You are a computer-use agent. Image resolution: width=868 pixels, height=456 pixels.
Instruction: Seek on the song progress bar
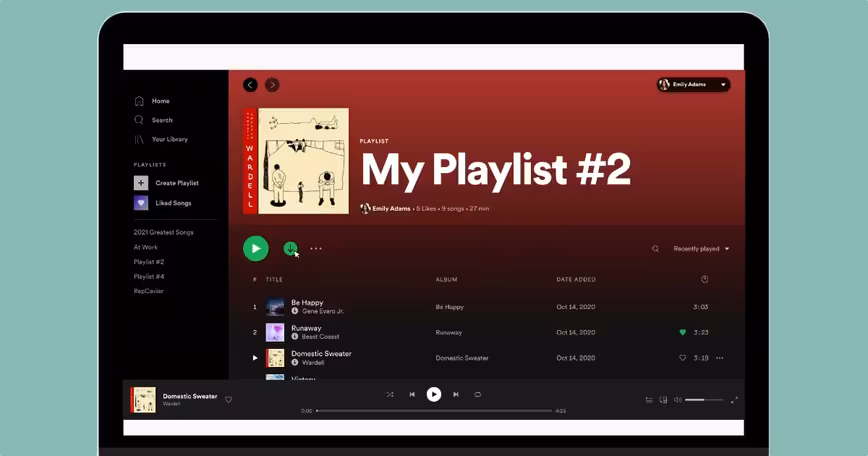point(434,411)
